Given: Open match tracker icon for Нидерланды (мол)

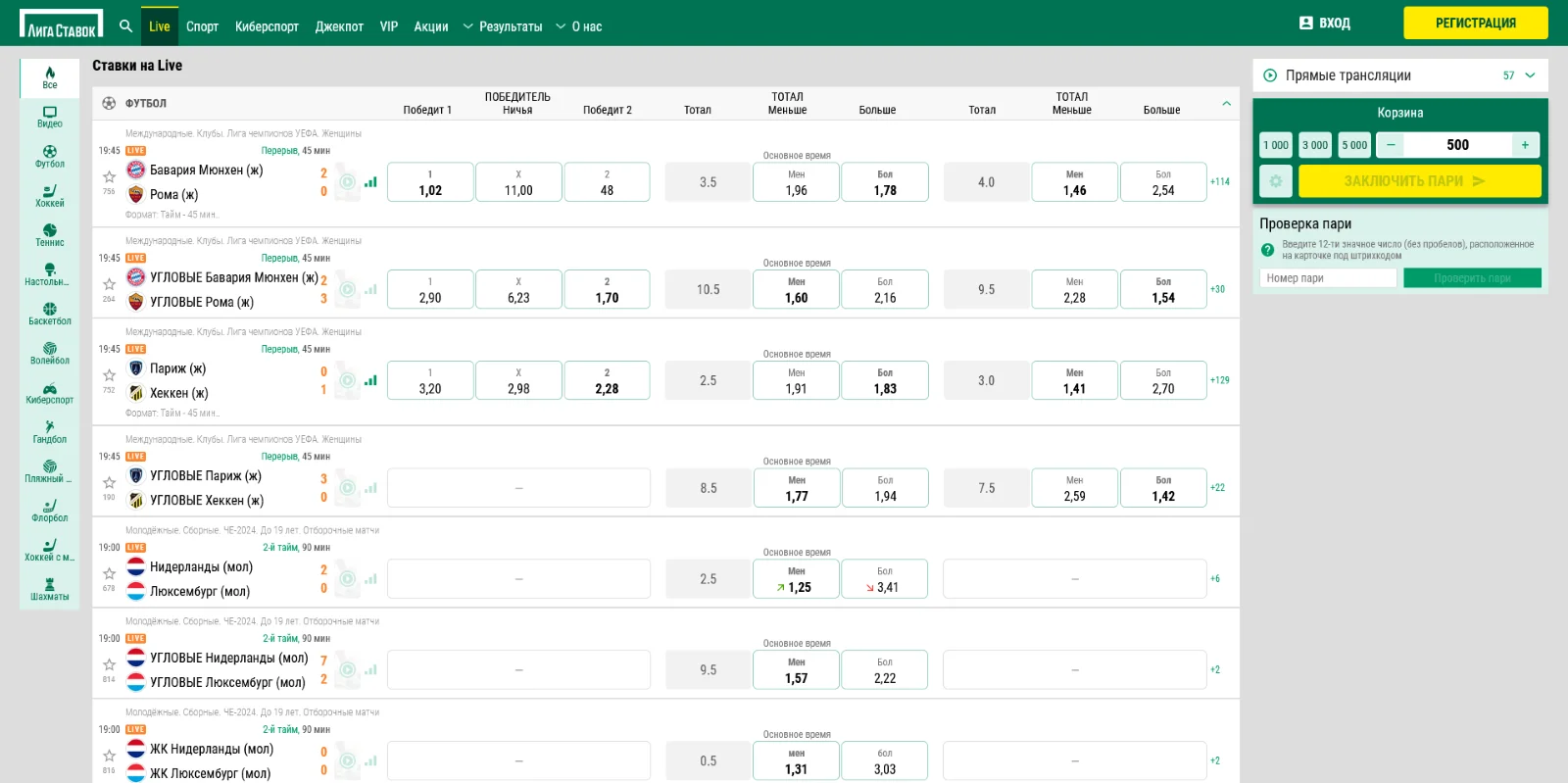Looking at the screenshot, I should pos(347,579).
